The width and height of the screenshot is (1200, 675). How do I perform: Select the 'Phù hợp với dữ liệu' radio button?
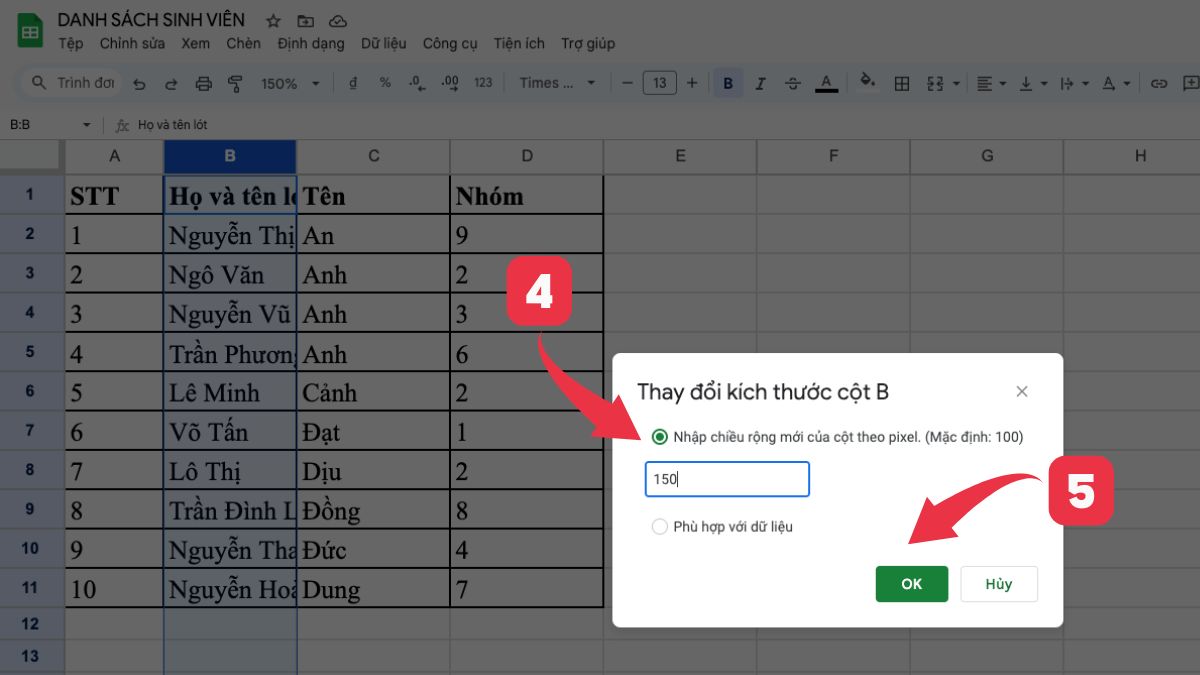660,527
